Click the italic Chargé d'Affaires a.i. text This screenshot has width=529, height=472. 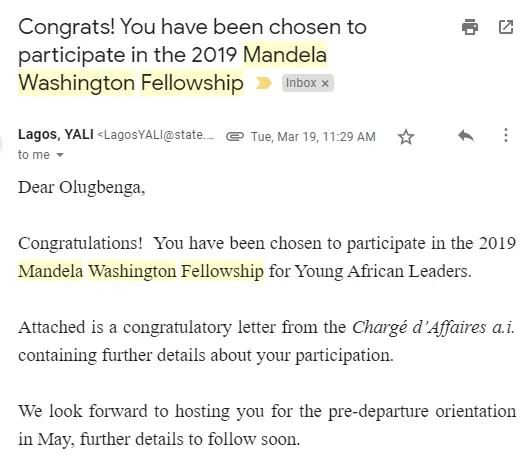tap(434, 327)
